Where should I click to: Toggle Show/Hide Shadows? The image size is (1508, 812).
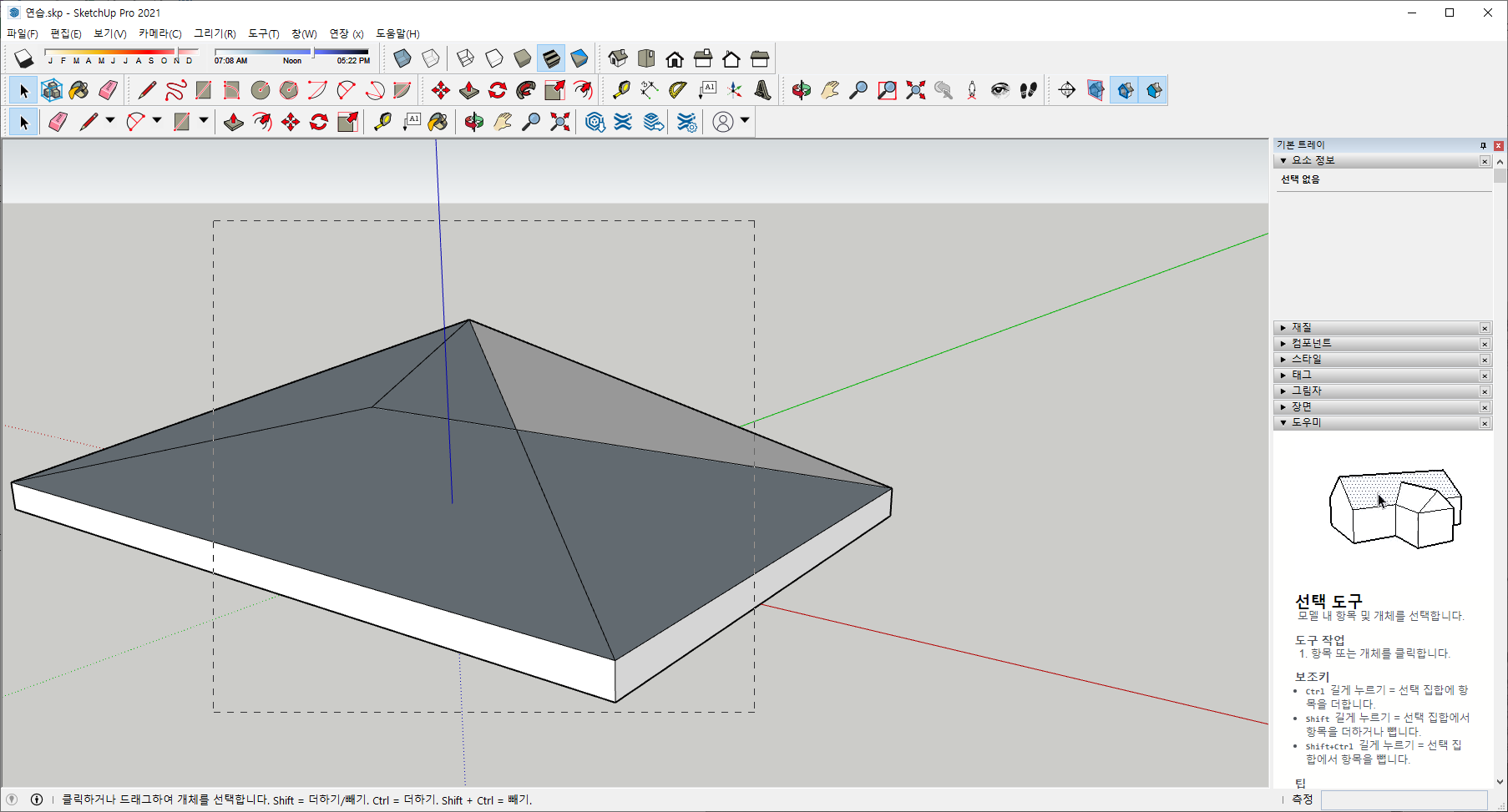[x=23, y=58]
